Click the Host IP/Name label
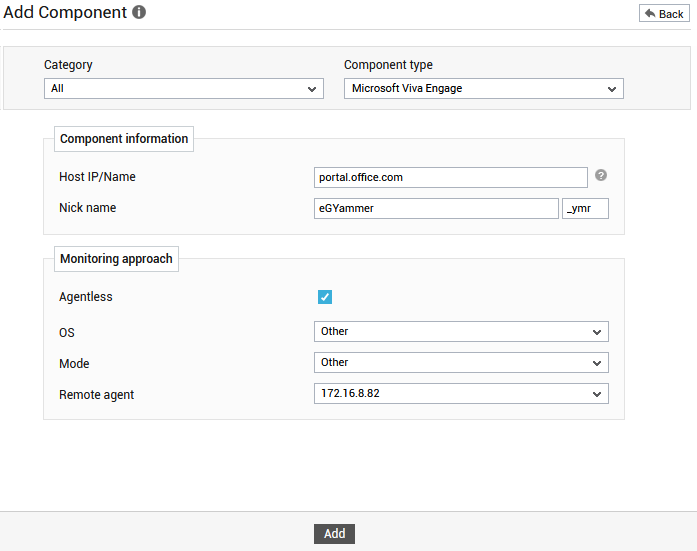The width and height of the screenshot is (697, 551). pyautogui.click(x=97, y=177)
